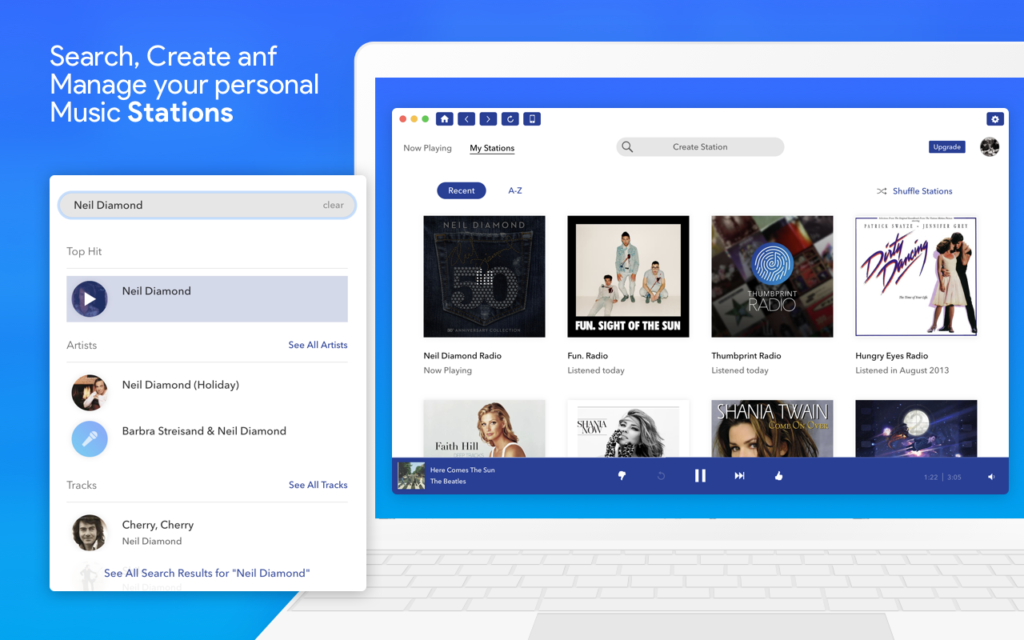The height and width of the screenshot is (640, 1024).
Task: Click the Listened in August 2013 label
Action: coord(902,370)
